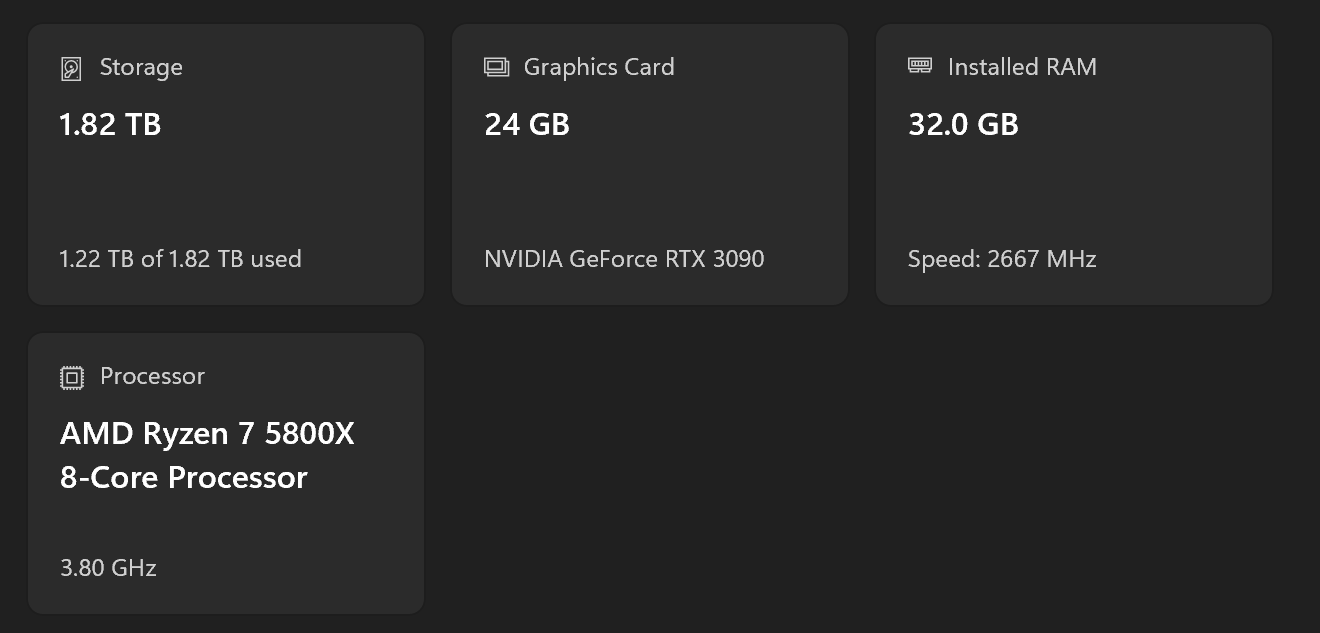The height and width of the screenshot is (633, 1320).
Task: Click the Storage disk icon
Action: pyautogui.click(x=71, y=68)
